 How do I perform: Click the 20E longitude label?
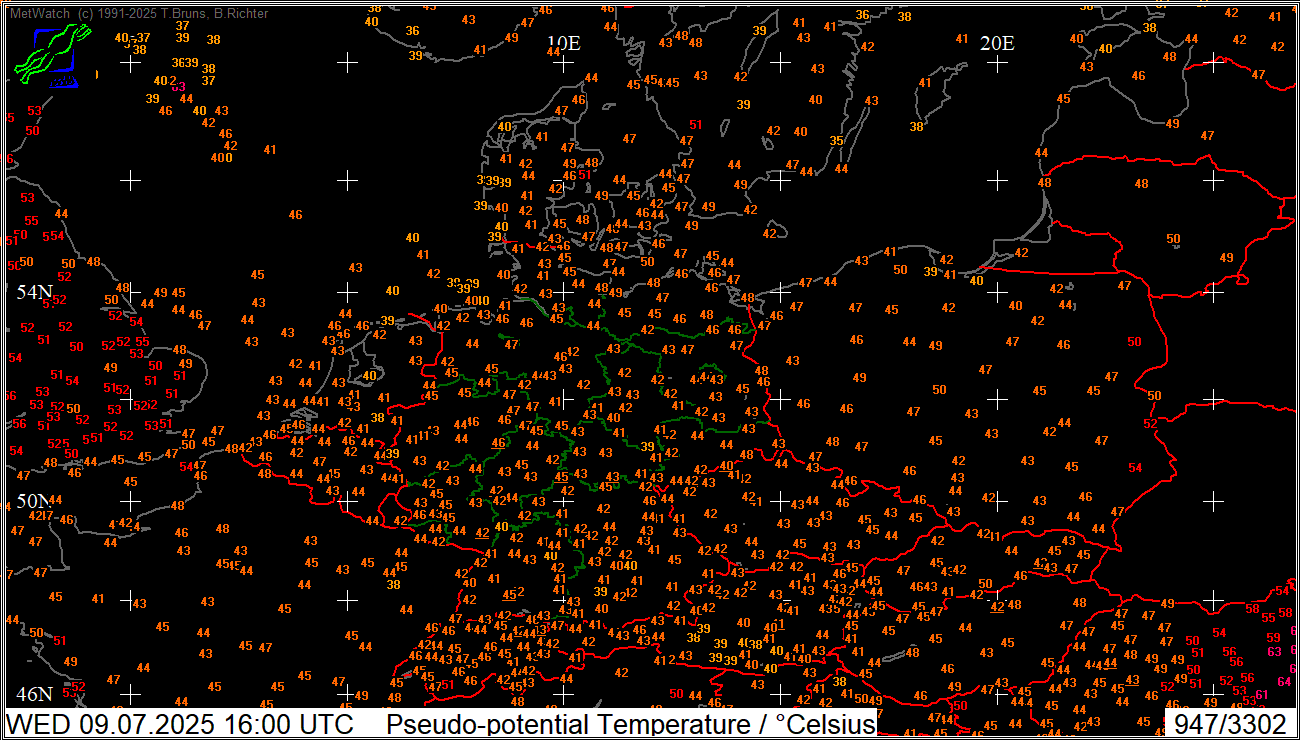tap(997, 43)
